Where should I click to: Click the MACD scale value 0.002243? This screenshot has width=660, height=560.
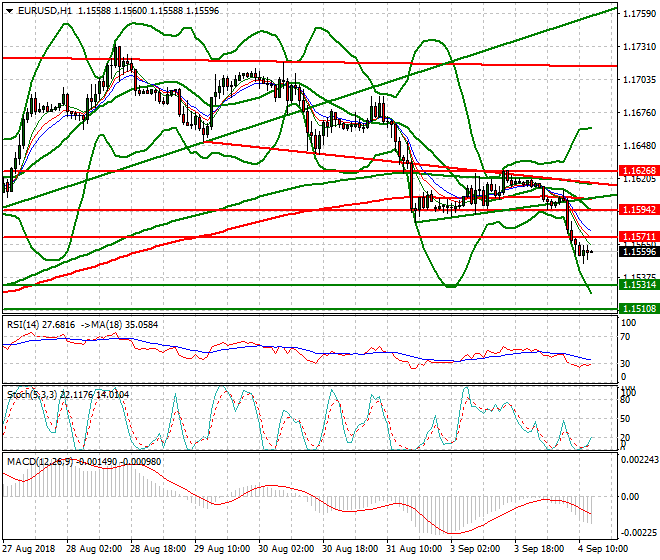pyautogui.click(x=640, y=460)
